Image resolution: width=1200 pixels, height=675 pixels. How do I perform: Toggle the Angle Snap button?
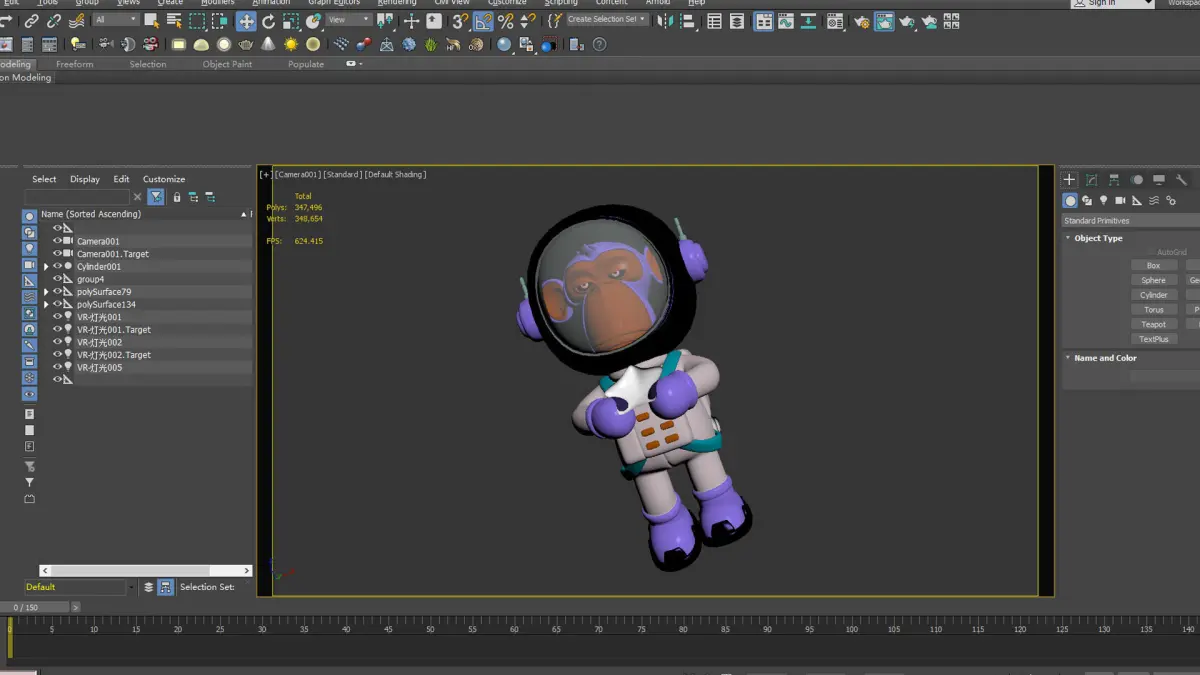pos(483,21)
